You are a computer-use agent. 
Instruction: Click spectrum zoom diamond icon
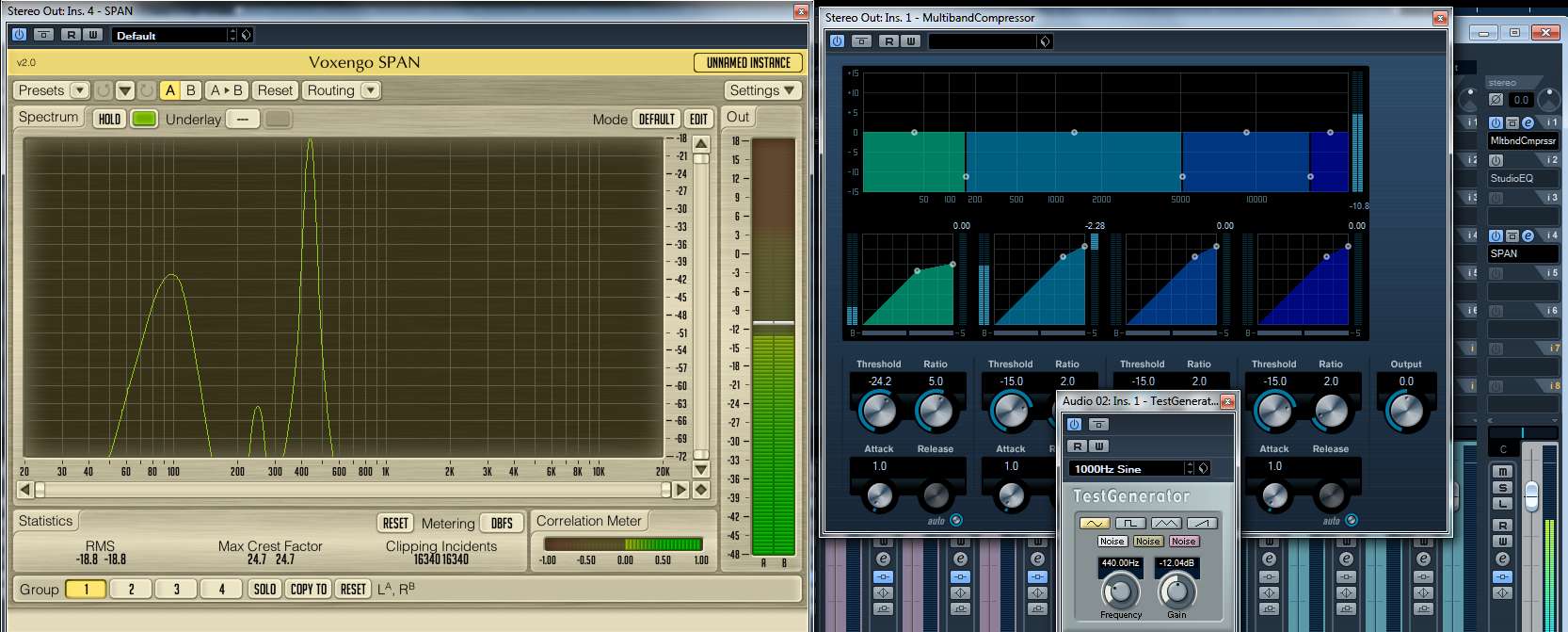tap(701, 490)
